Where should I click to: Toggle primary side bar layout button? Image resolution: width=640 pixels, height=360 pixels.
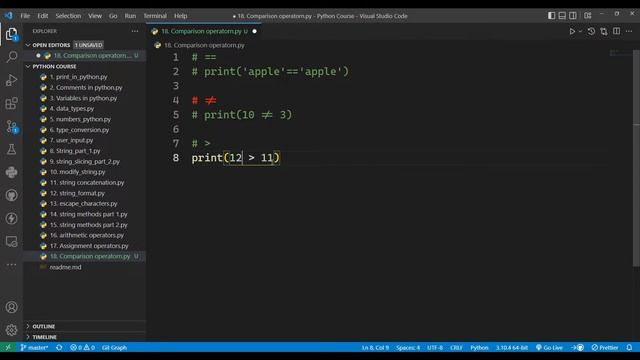coord(551,16)
